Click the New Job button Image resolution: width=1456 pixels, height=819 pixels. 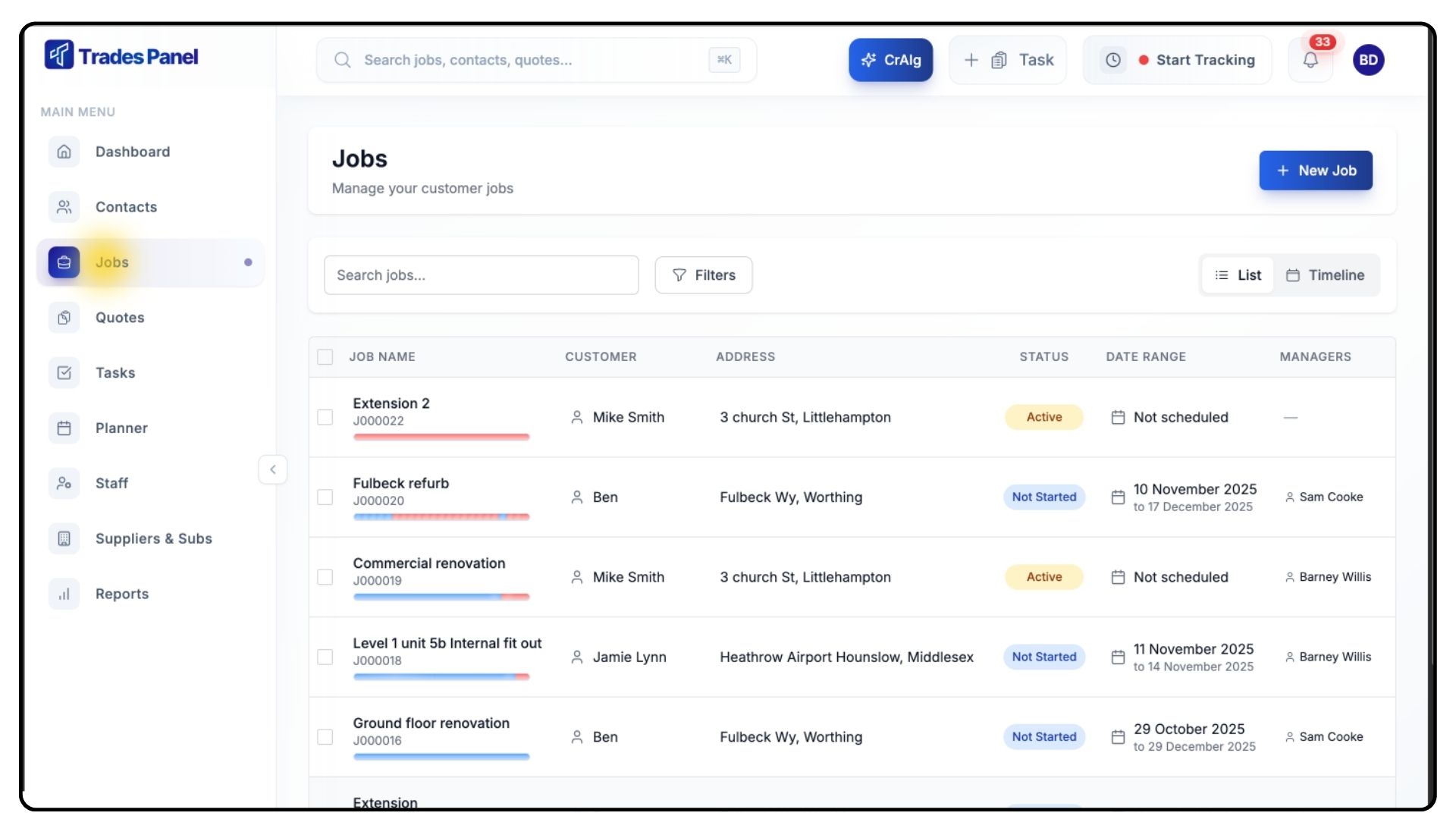pos(1316,171)
